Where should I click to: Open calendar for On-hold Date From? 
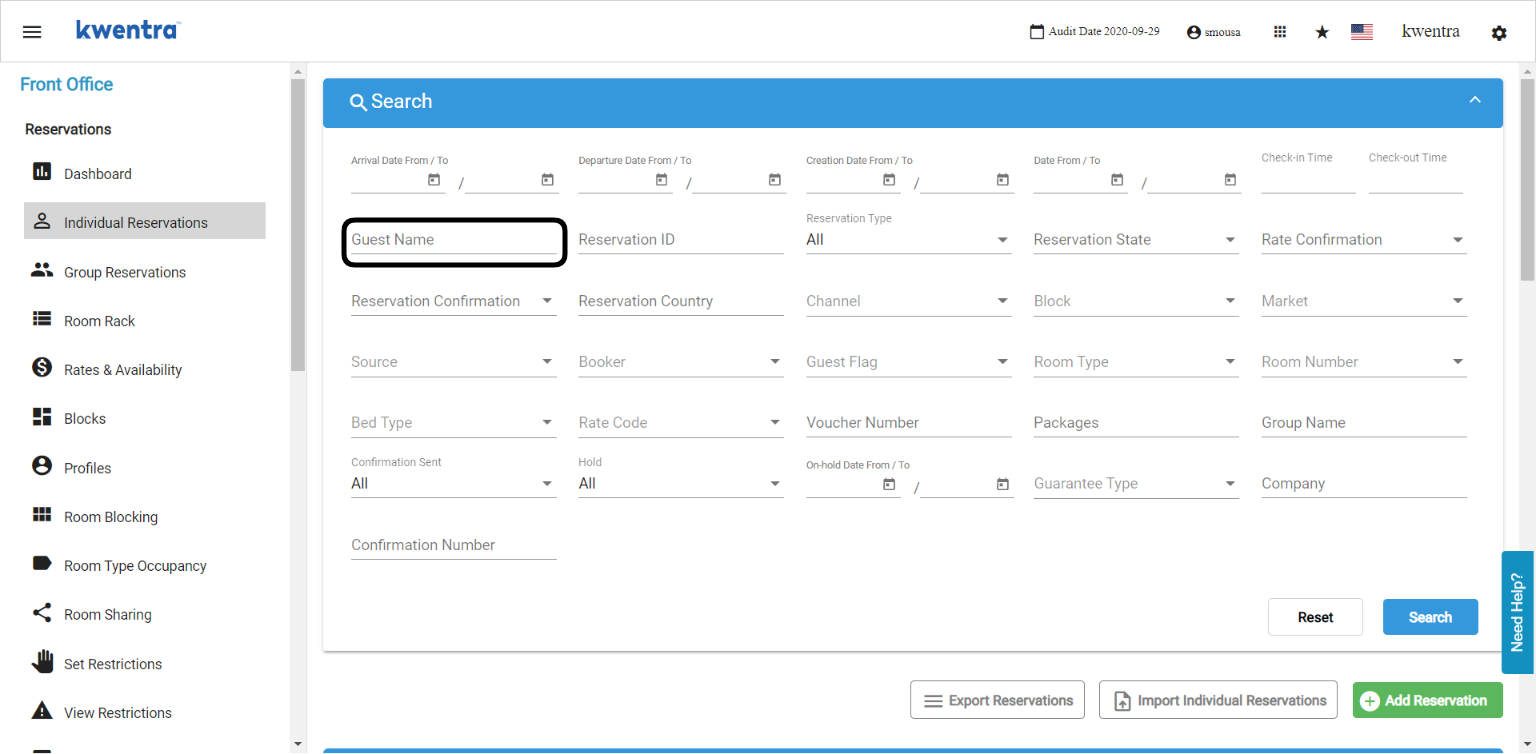click(889, 484)
